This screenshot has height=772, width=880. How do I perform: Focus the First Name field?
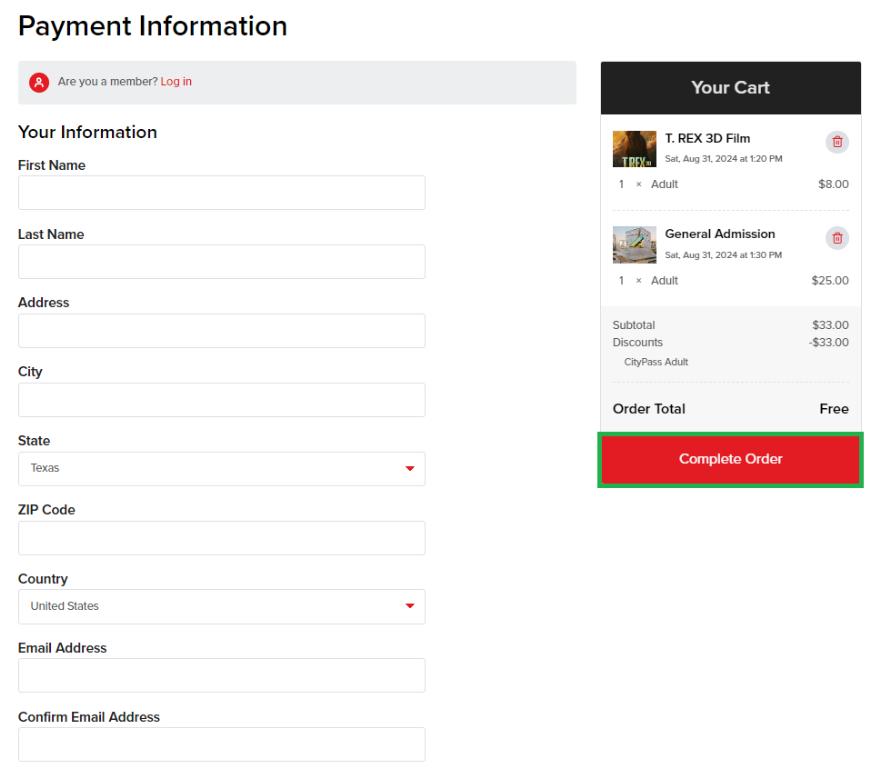pyautogui.click(x=222, y=192)
